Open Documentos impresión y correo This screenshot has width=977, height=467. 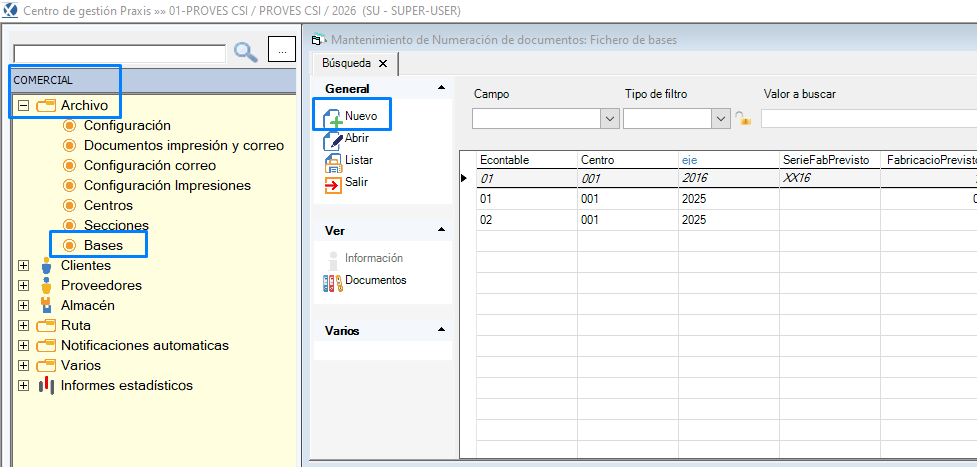184,145
